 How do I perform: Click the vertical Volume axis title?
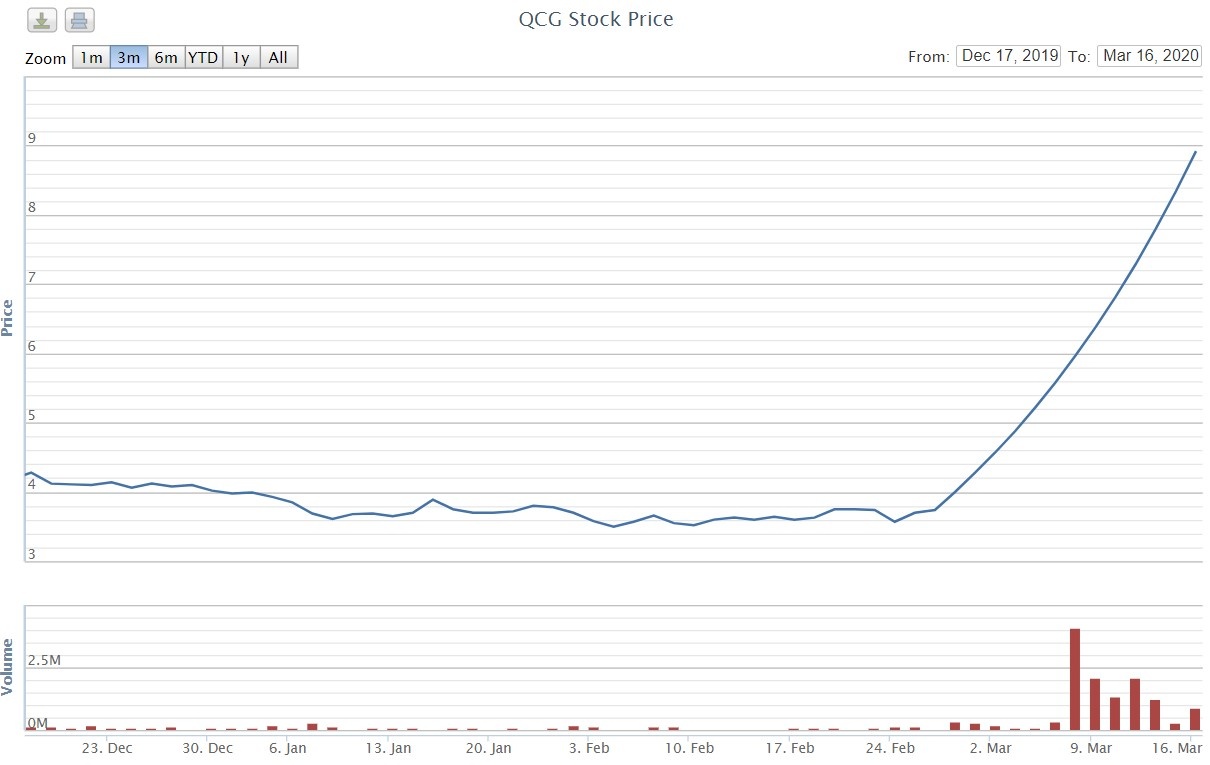[9, 668]
